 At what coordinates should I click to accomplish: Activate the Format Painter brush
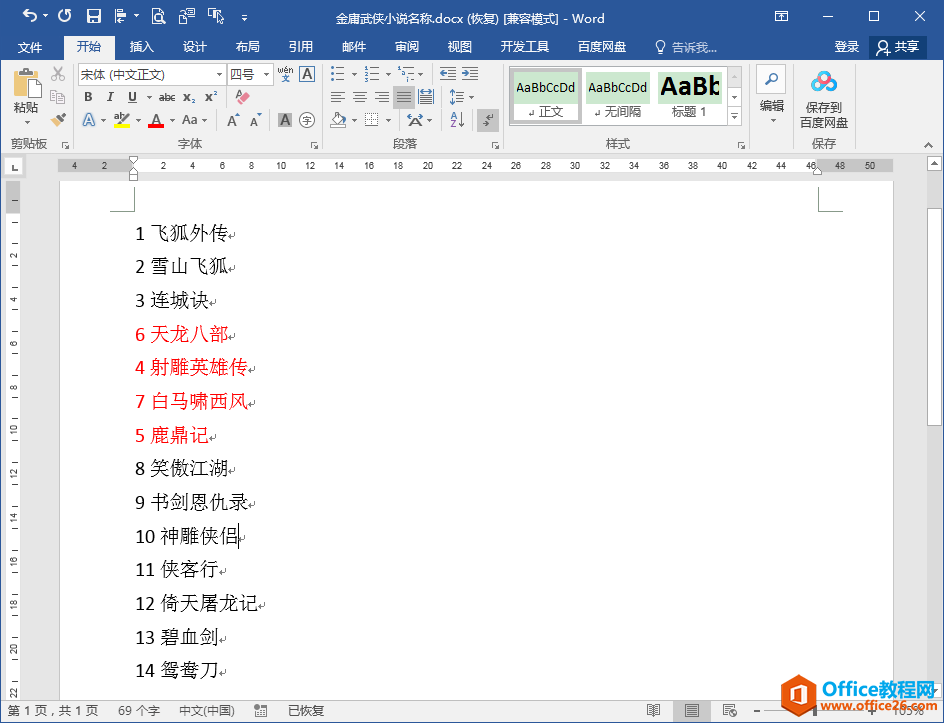pos(58,120)
